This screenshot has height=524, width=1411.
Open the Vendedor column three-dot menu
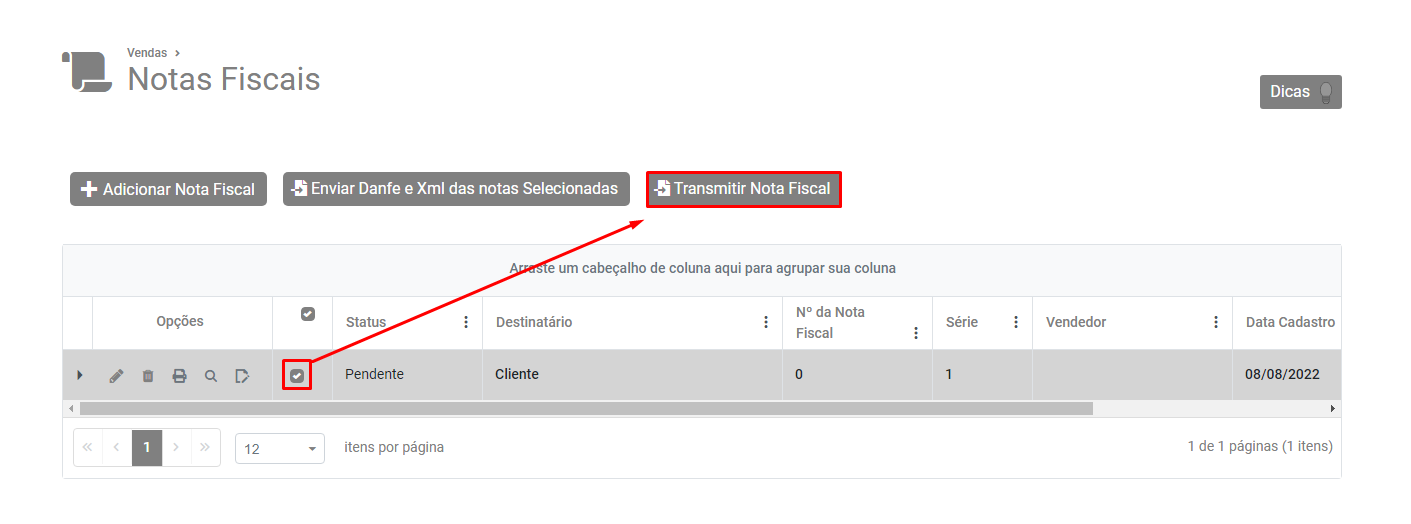[1216, 322]
